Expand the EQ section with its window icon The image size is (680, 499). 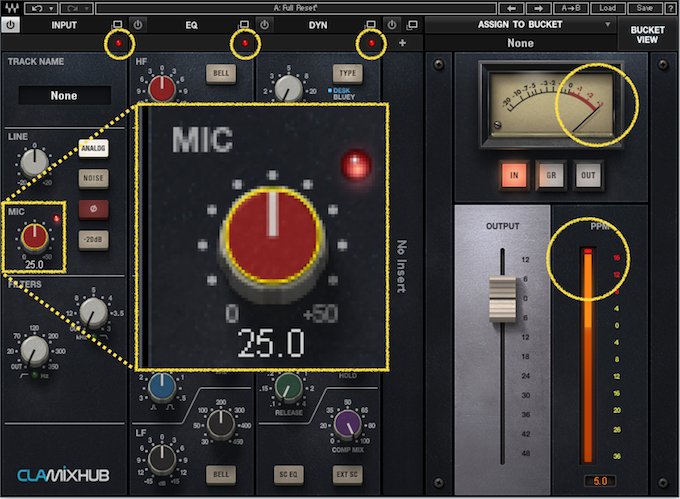coord(244,25)
